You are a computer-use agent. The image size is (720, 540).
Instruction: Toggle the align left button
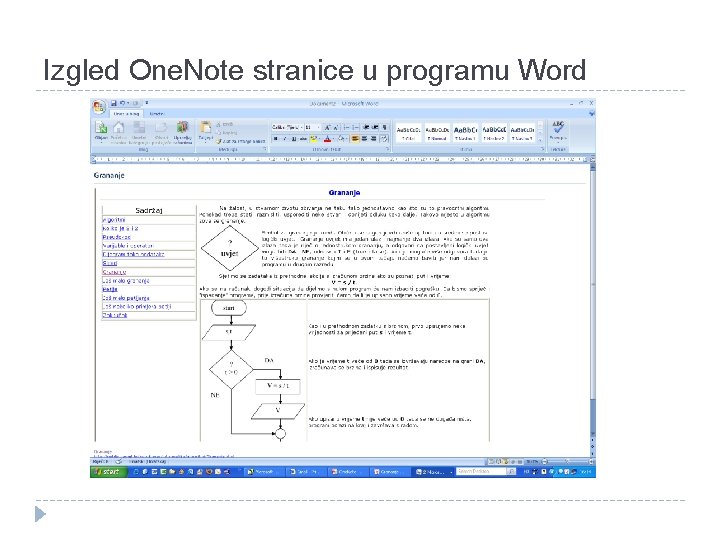pyautogui.click(x=355, y=139)
